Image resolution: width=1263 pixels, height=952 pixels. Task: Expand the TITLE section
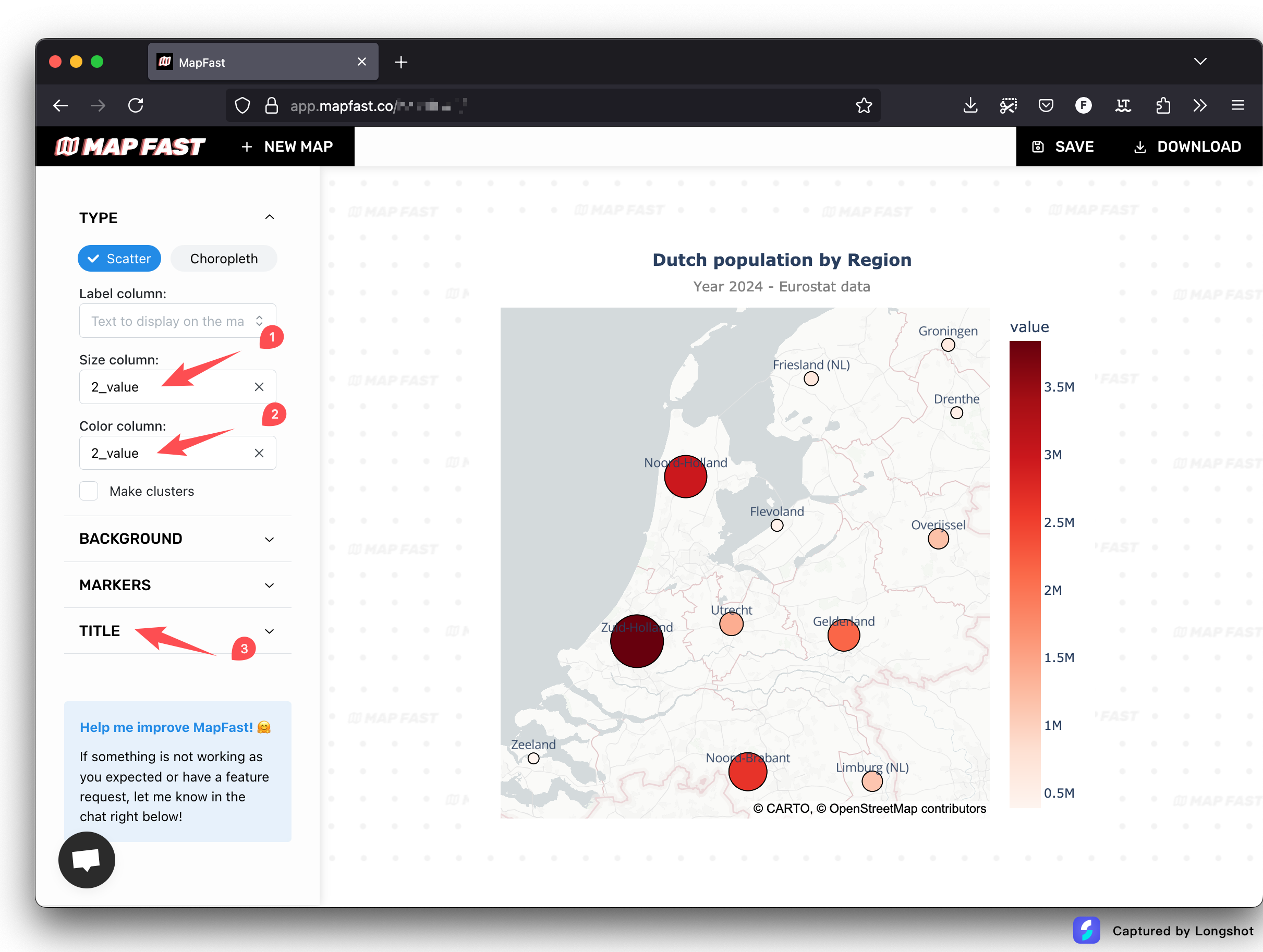178,631
